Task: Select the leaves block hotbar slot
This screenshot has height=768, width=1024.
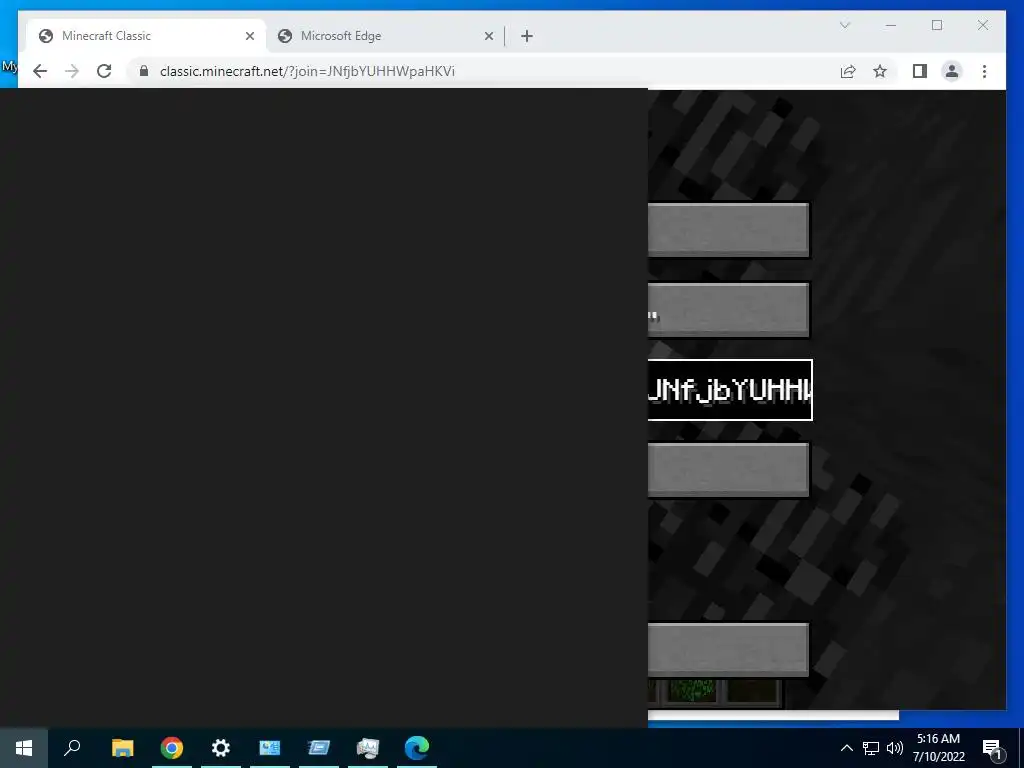Action: (692, 691)
